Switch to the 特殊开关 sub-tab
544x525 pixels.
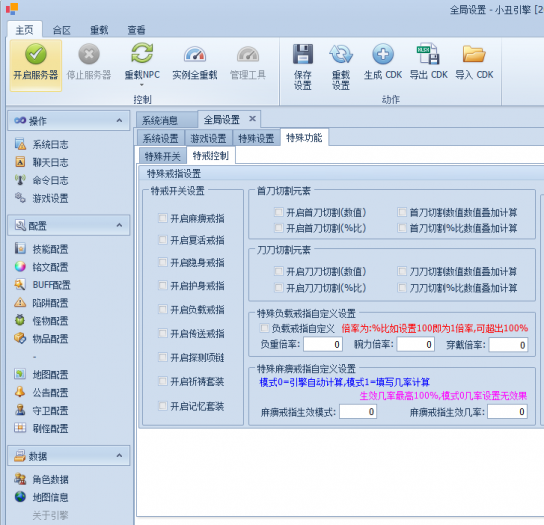point(163,156)
